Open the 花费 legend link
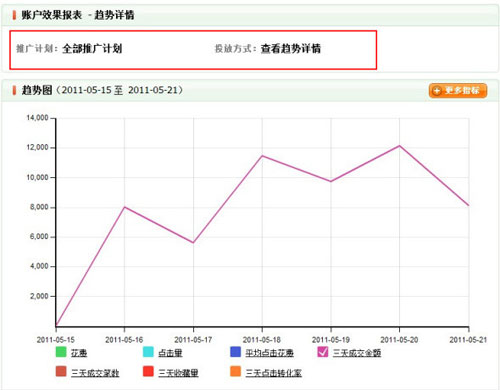 [x=79, y=353]
